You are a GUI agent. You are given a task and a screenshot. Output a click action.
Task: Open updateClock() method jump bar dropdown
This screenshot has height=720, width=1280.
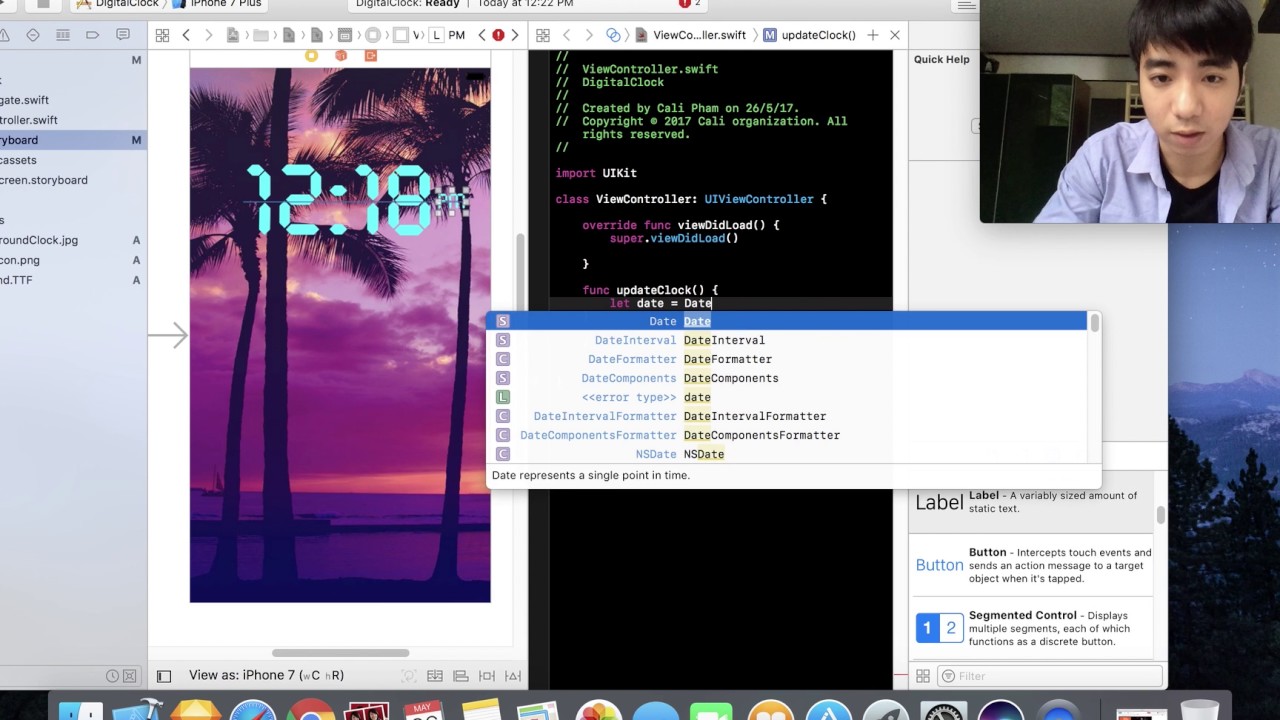coord(810,35)
